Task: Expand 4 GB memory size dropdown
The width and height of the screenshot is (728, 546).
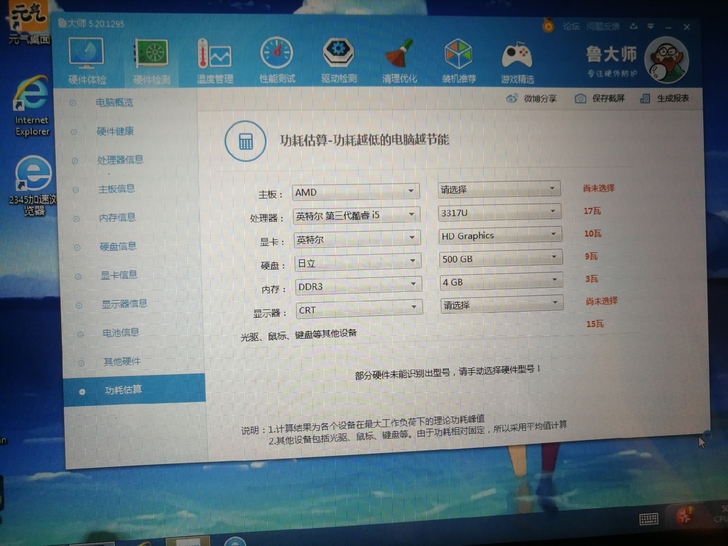Action: [x=501, y=281]
